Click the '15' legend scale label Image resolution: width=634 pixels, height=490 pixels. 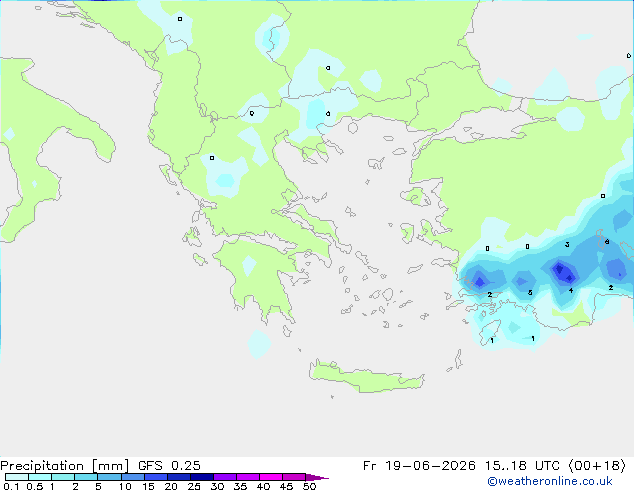click(148, 486)
